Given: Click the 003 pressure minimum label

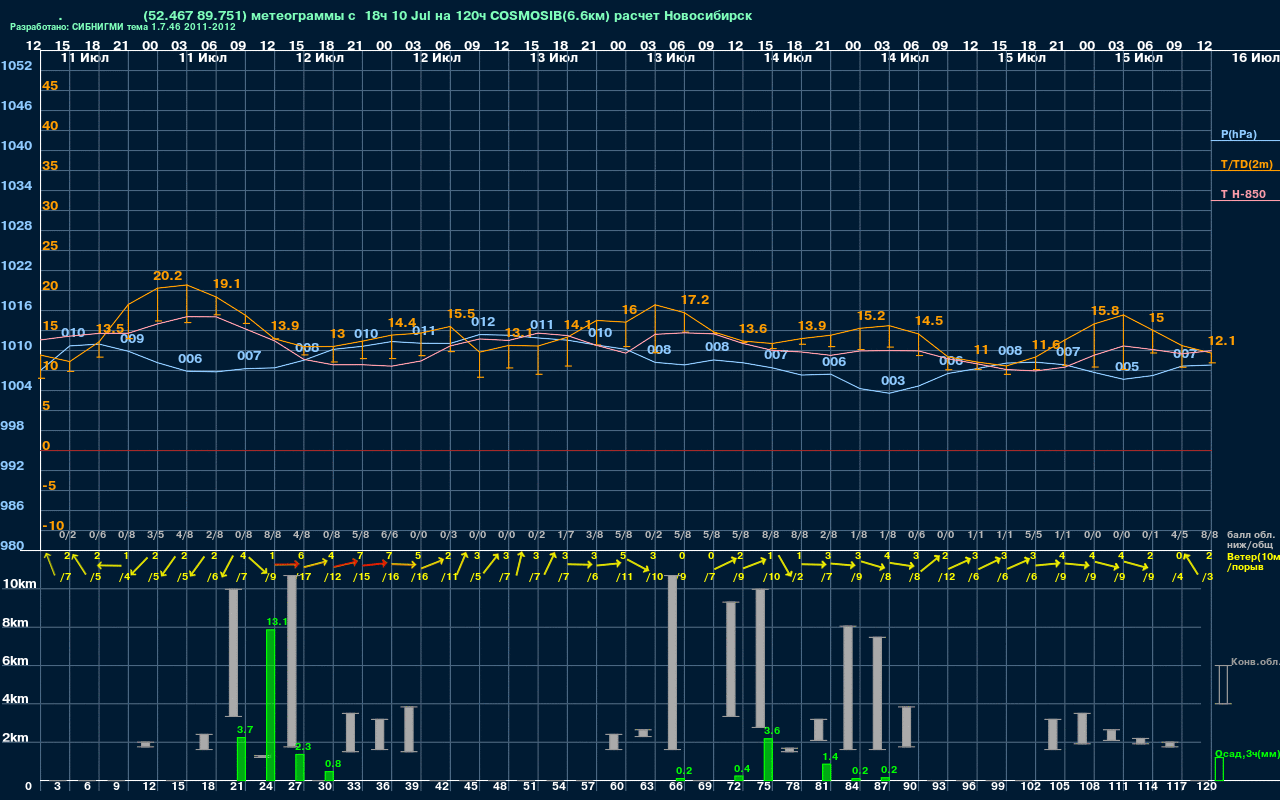Looking at the screenshot, I should pyautogui.click(x=893, y=381).
